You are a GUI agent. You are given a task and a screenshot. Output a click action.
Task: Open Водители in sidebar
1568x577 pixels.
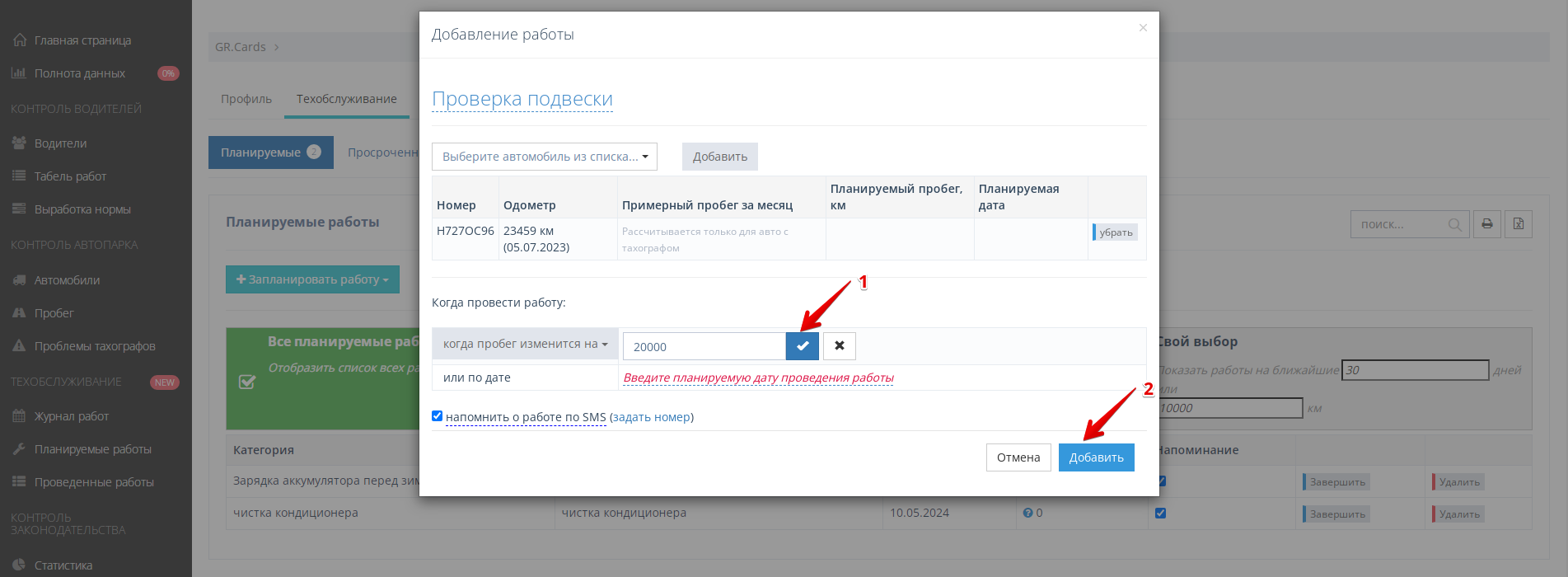tap(60, 143)
